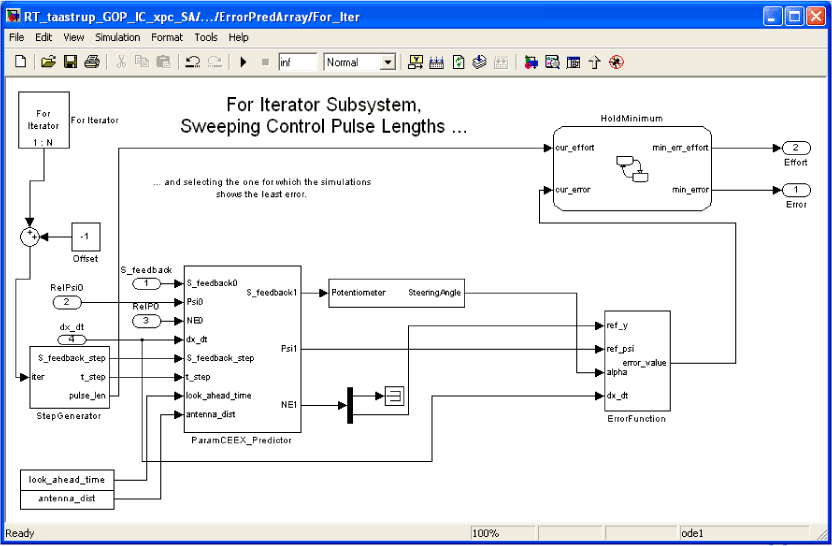
Task: Click the greyed-out icon before Library Browser
Action: (501, 62)
